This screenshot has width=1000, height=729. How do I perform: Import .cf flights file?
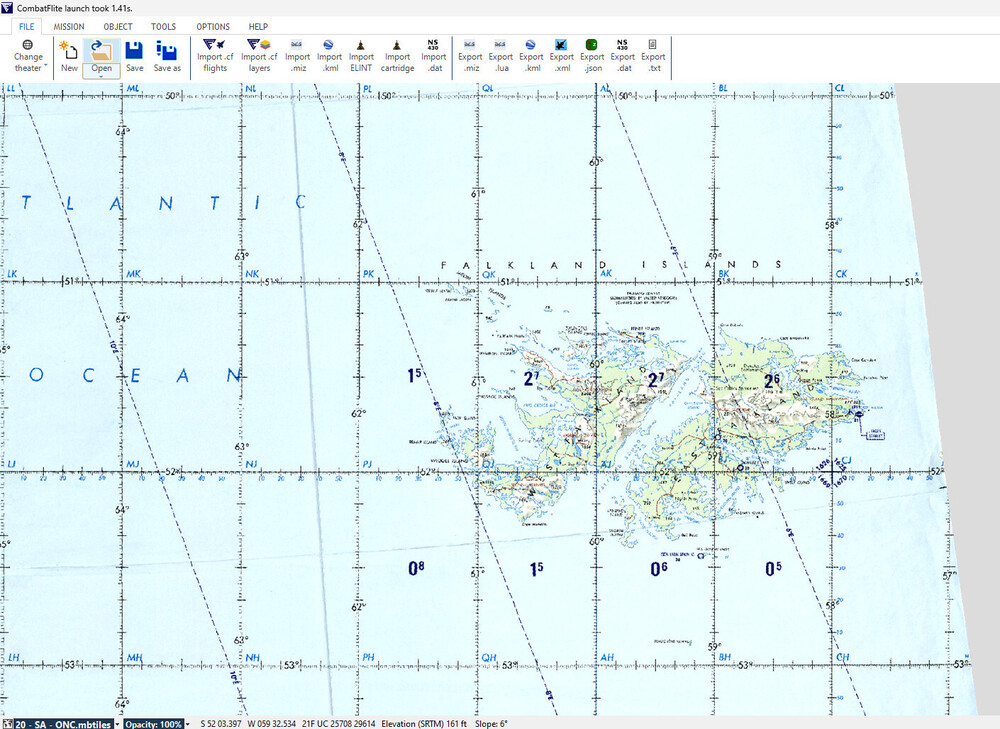pyautogui.click(x=214, y=56)
